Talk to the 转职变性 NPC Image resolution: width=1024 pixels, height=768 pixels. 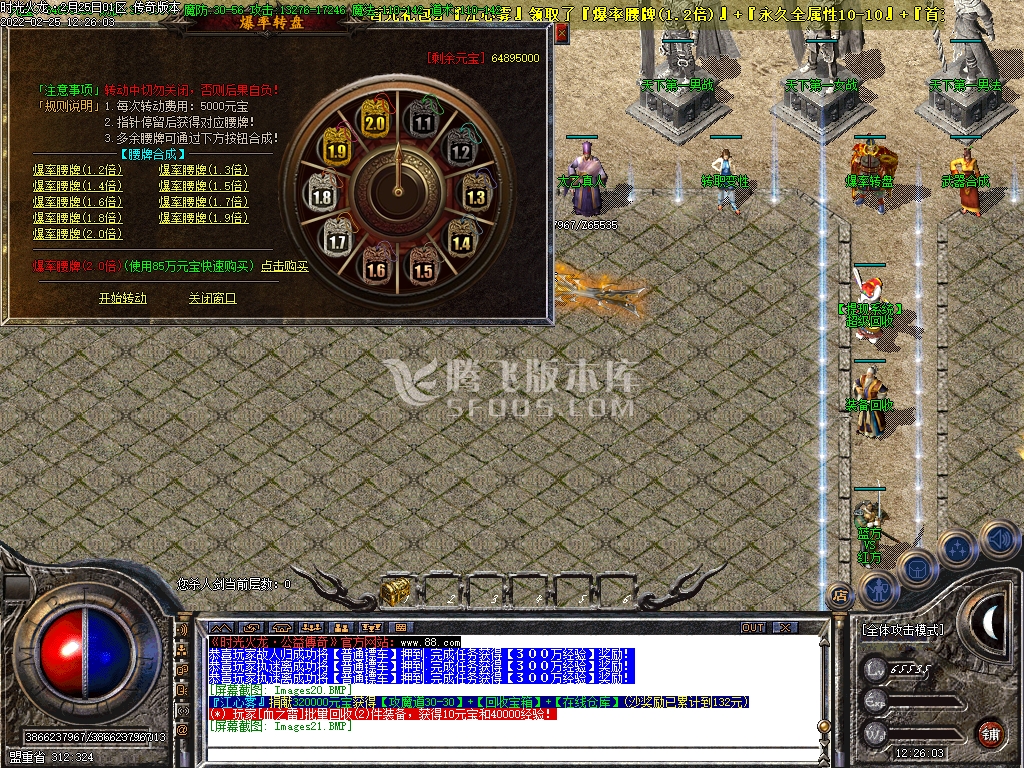[x=726, y=181]
